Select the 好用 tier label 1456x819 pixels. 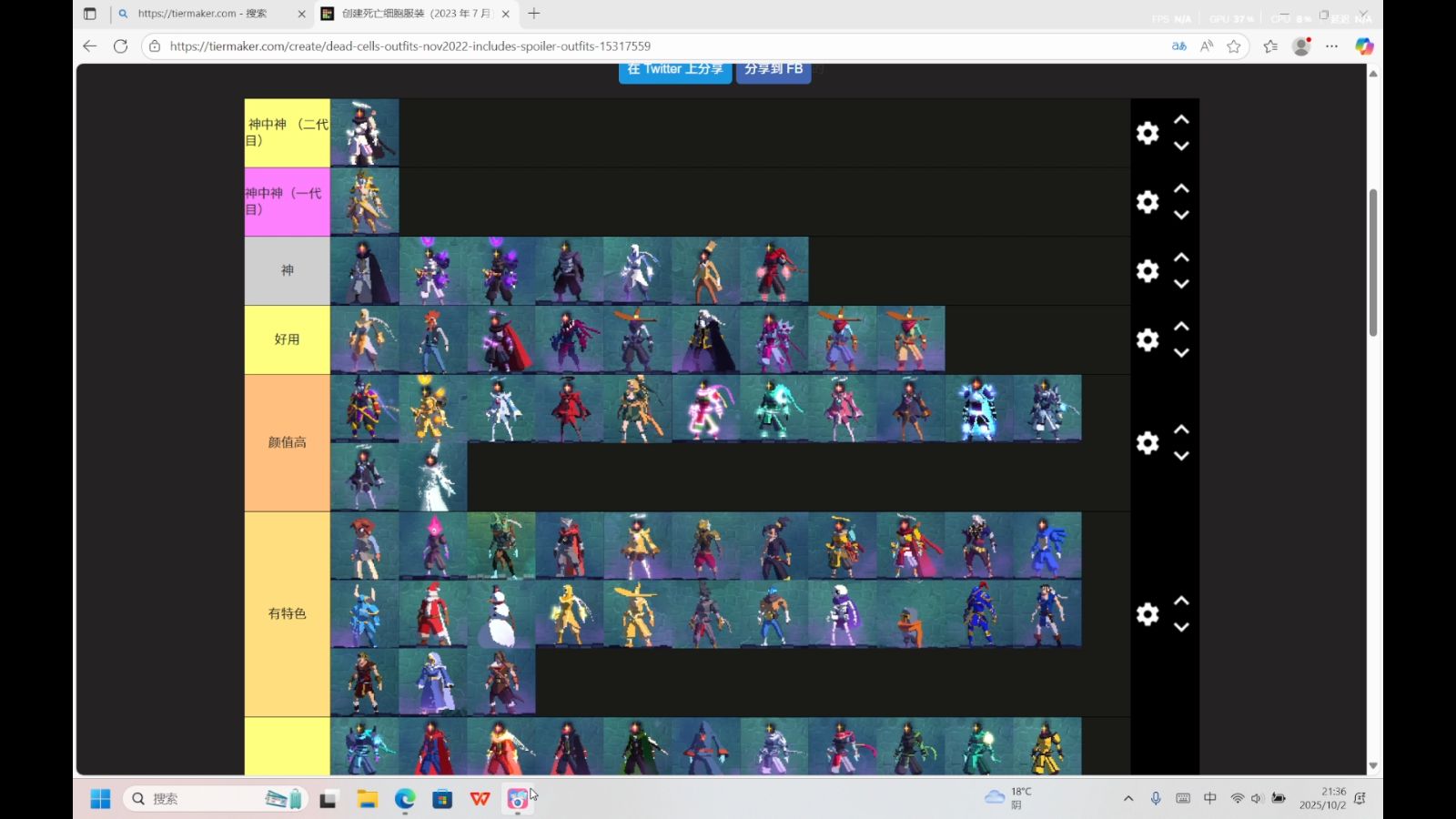(288, 339)
